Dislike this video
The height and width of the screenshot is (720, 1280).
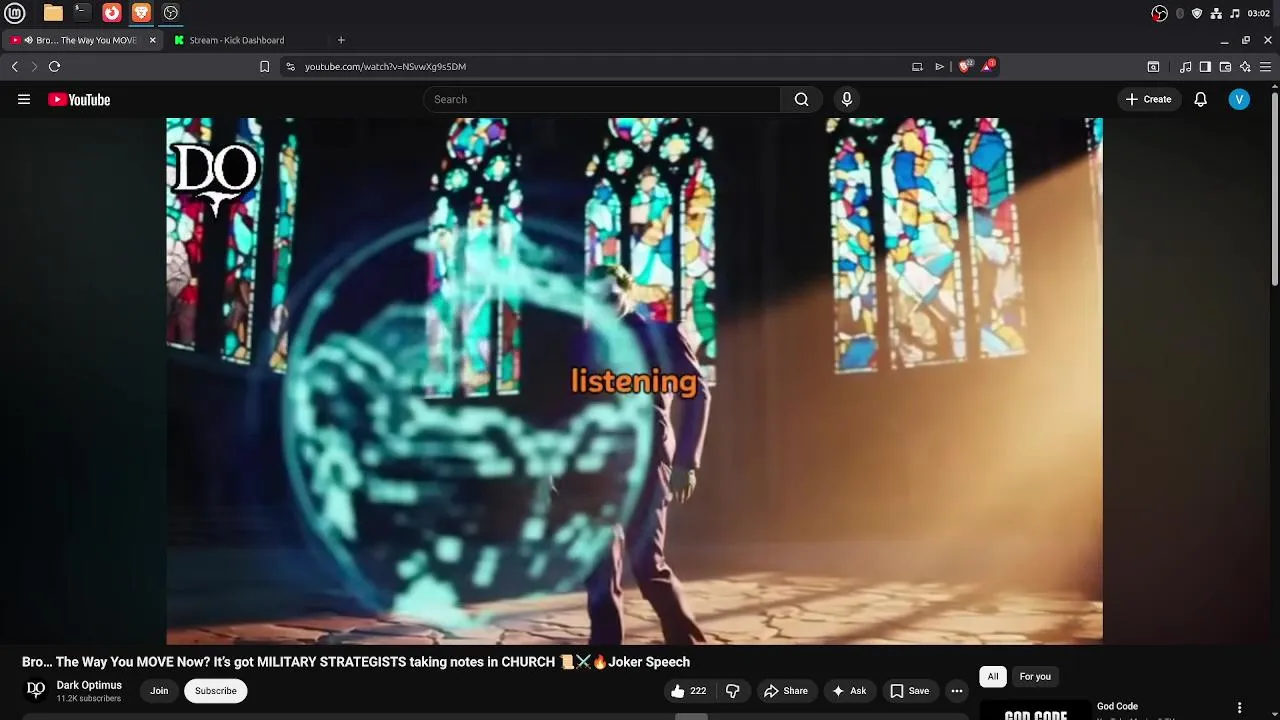point(733,690)
